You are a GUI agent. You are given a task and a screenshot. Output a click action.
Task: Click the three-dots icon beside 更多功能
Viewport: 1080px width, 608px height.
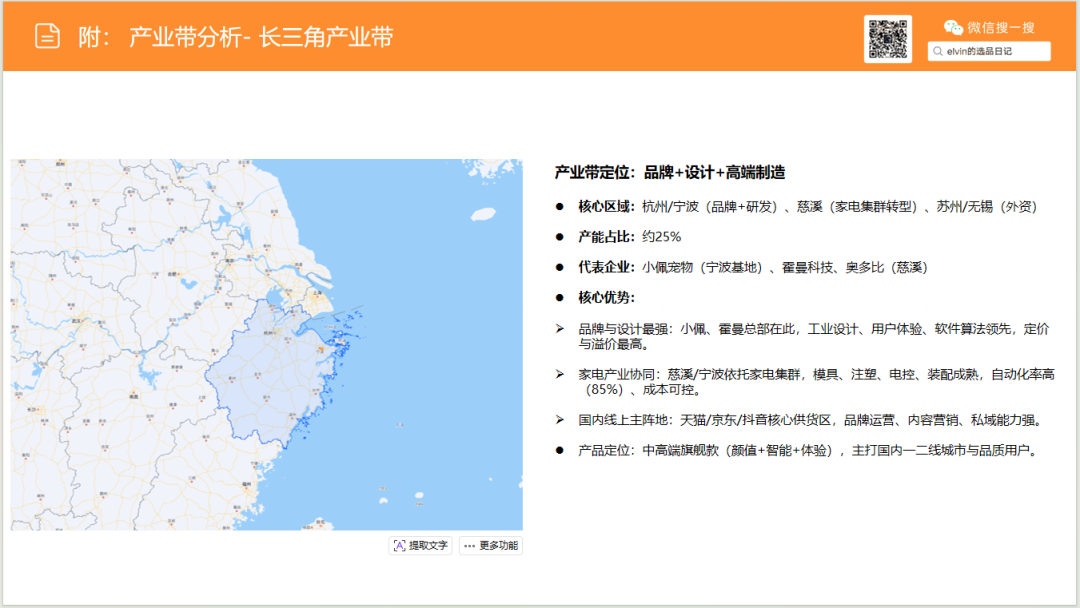[470, 546]
